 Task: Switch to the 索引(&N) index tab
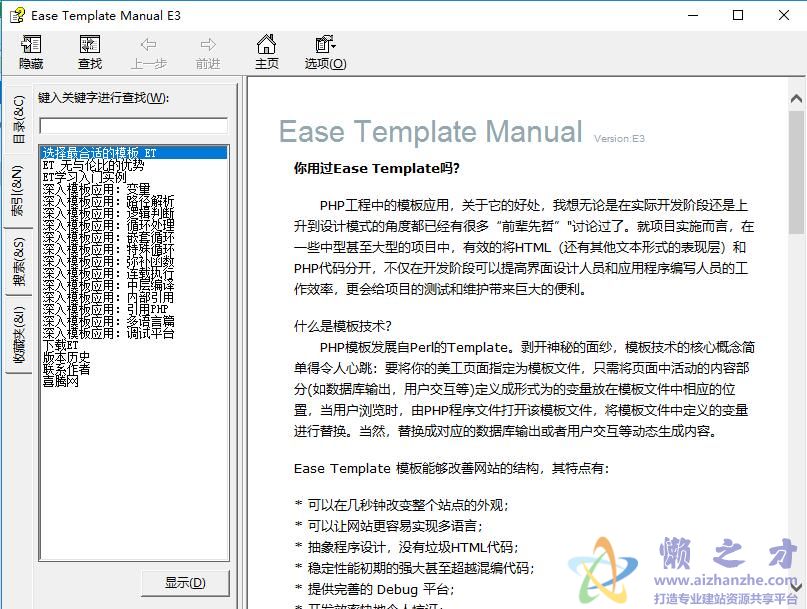click(x=17, y=190)
